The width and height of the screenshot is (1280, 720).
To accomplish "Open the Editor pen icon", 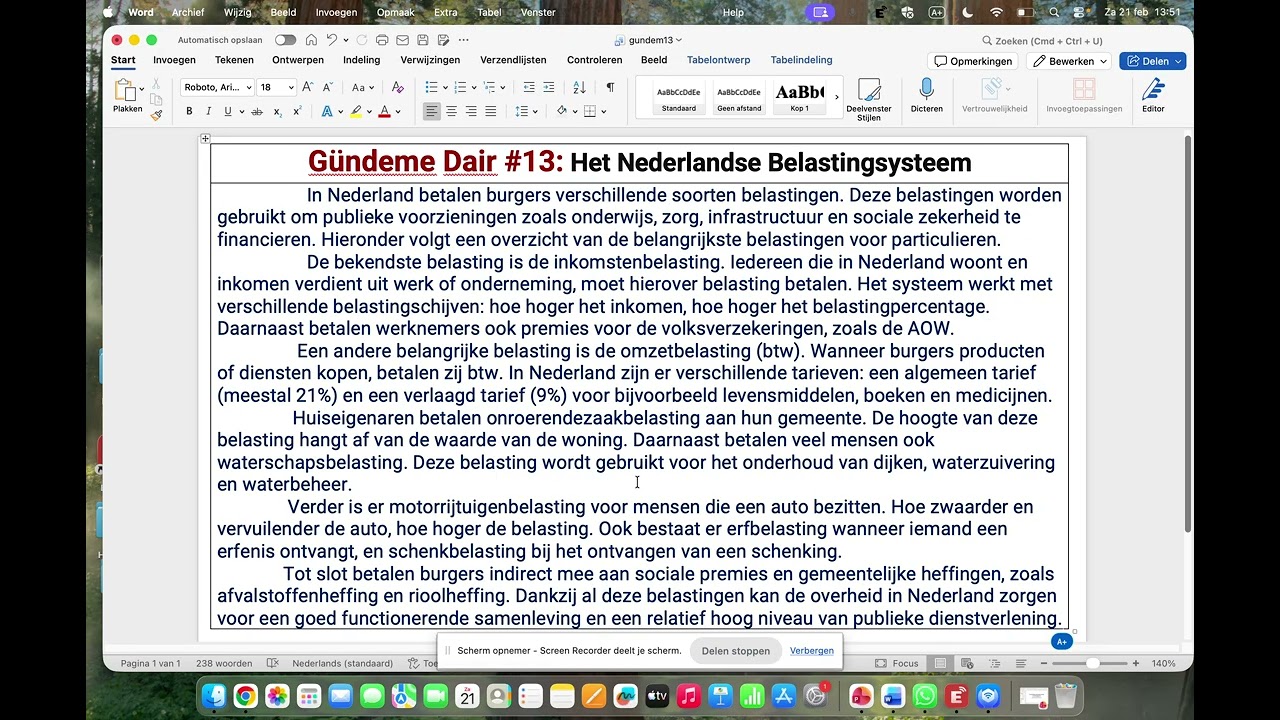I will [1153, 95].
